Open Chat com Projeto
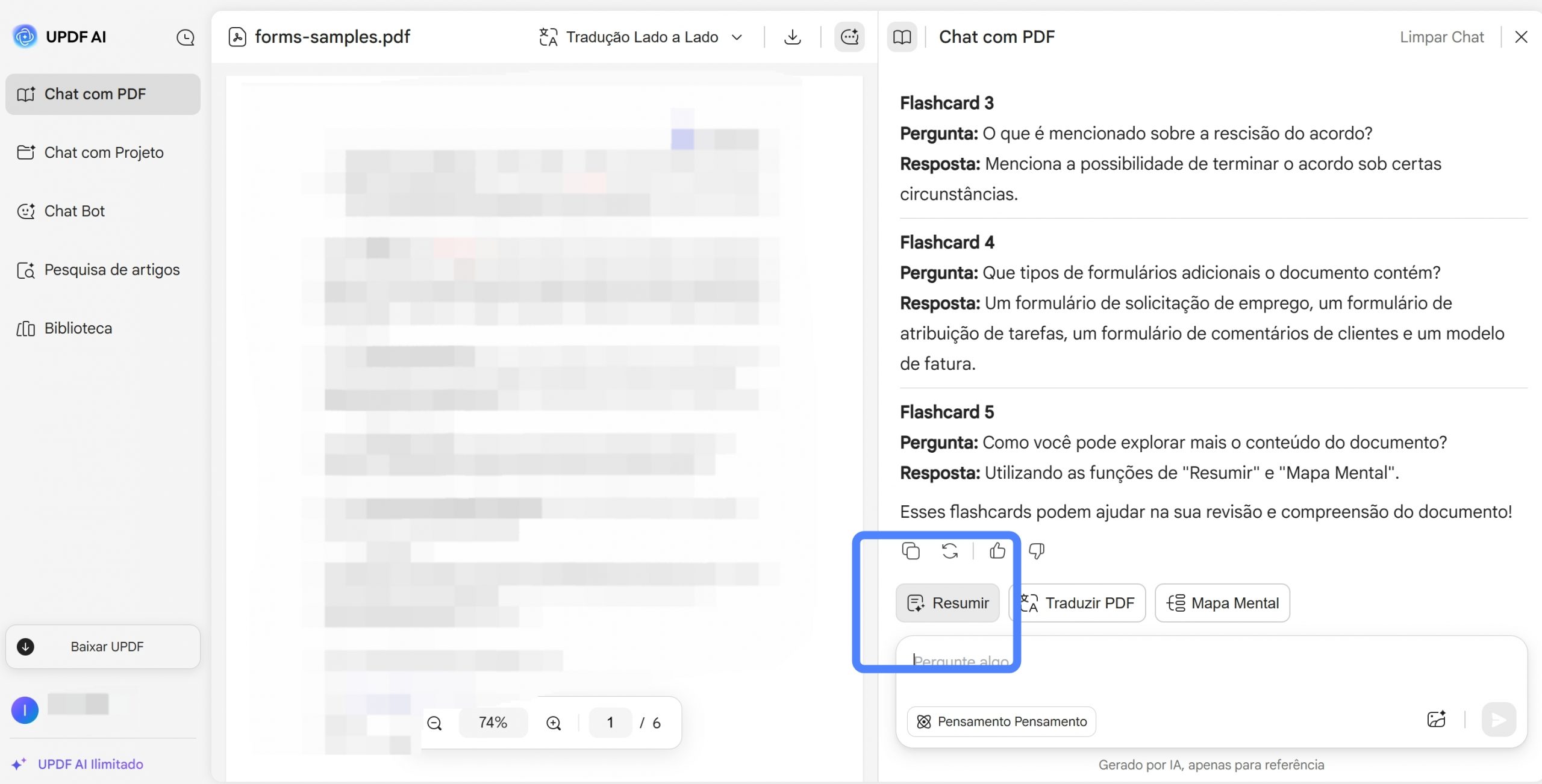This screenshot has width=1542, height=784. tap(103, 152)
